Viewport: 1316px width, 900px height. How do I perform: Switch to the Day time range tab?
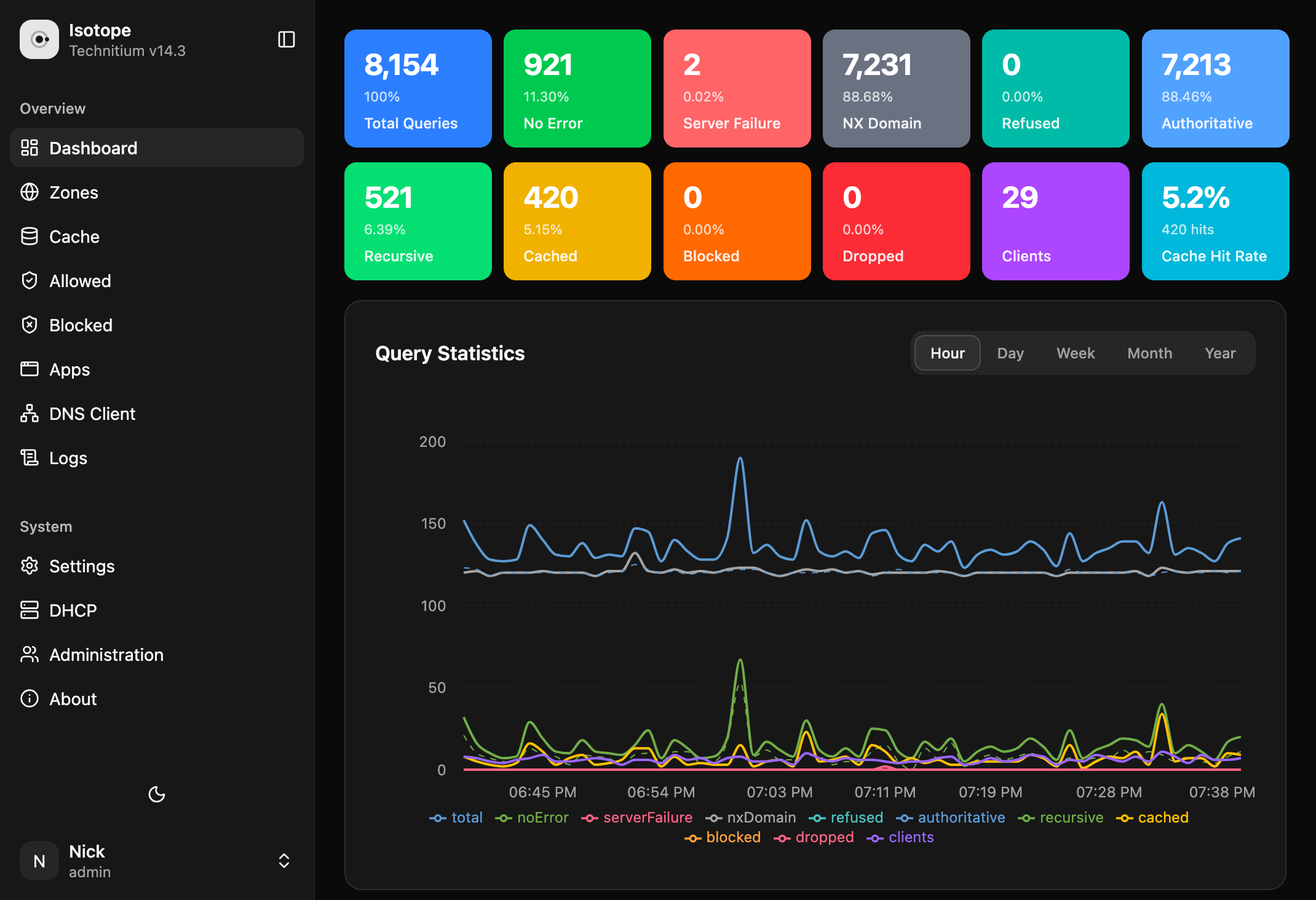[x=1010, y=353]
